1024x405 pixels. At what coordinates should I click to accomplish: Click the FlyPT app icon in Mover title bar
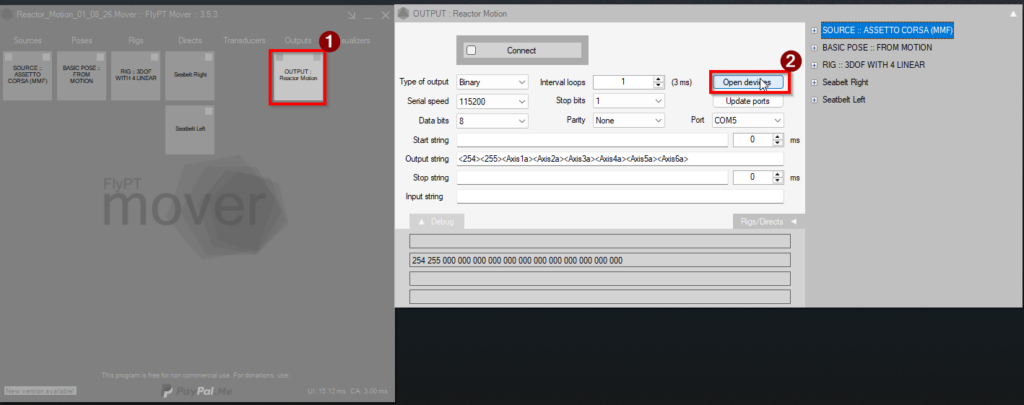tap(8, 14)
